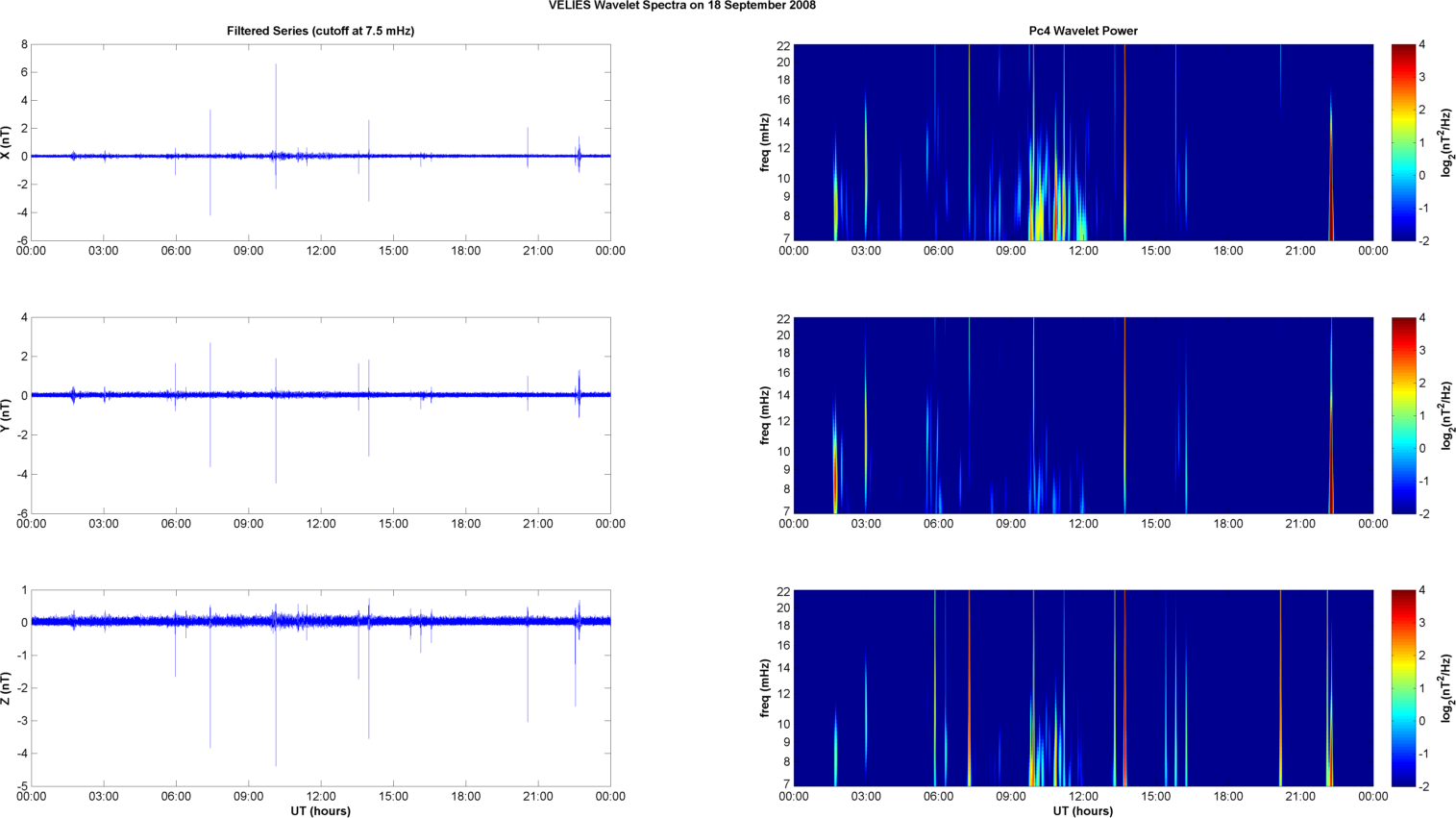The height and width of the screenshot is (818, 1456).
Task: Select the X (nT) axis label
Action: (7, 142)
